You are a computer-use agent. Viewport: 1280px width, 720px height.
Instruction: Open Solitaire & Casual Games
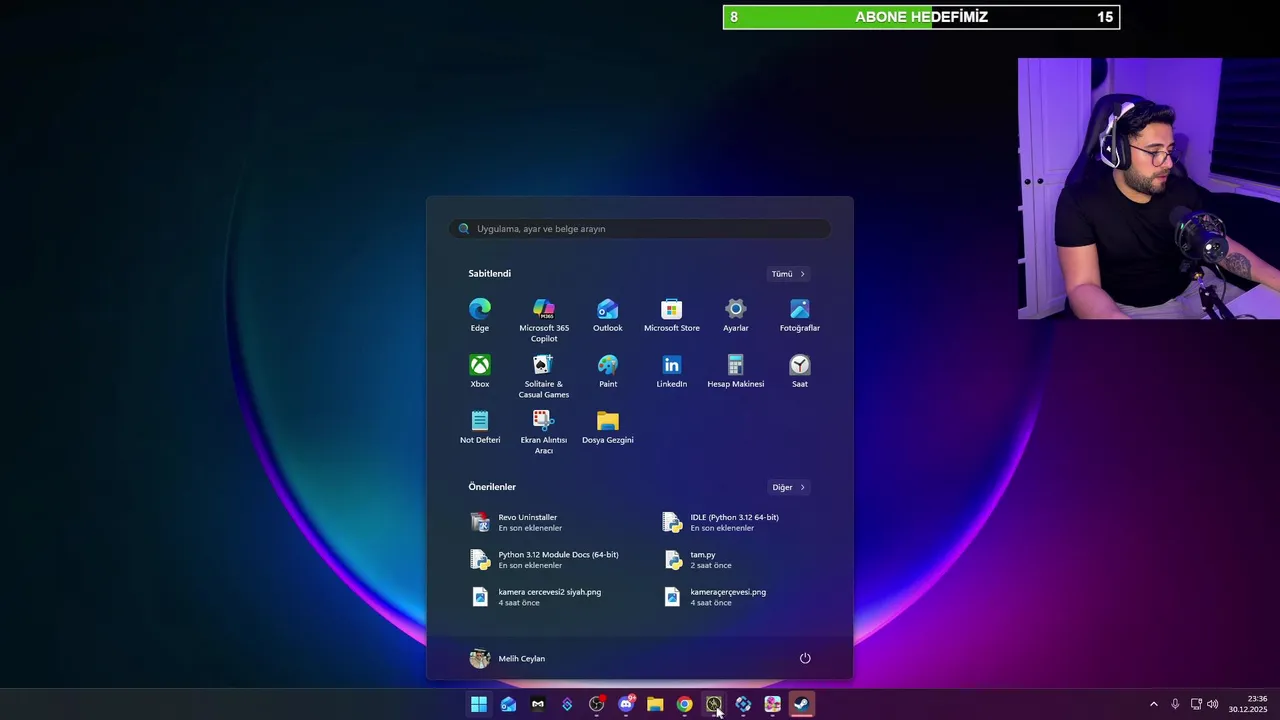tap(544, 376)
